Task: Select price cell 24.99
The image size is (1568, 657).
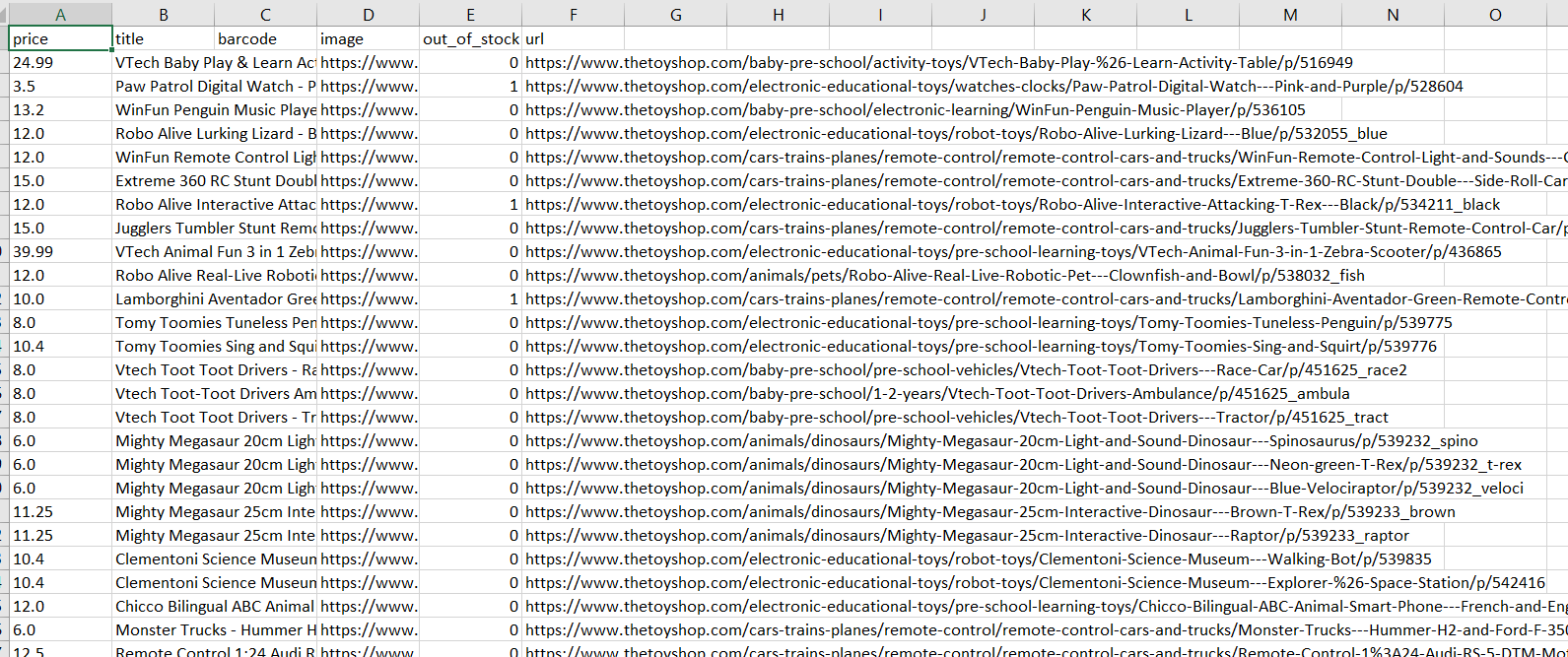Action: [61, 62]
